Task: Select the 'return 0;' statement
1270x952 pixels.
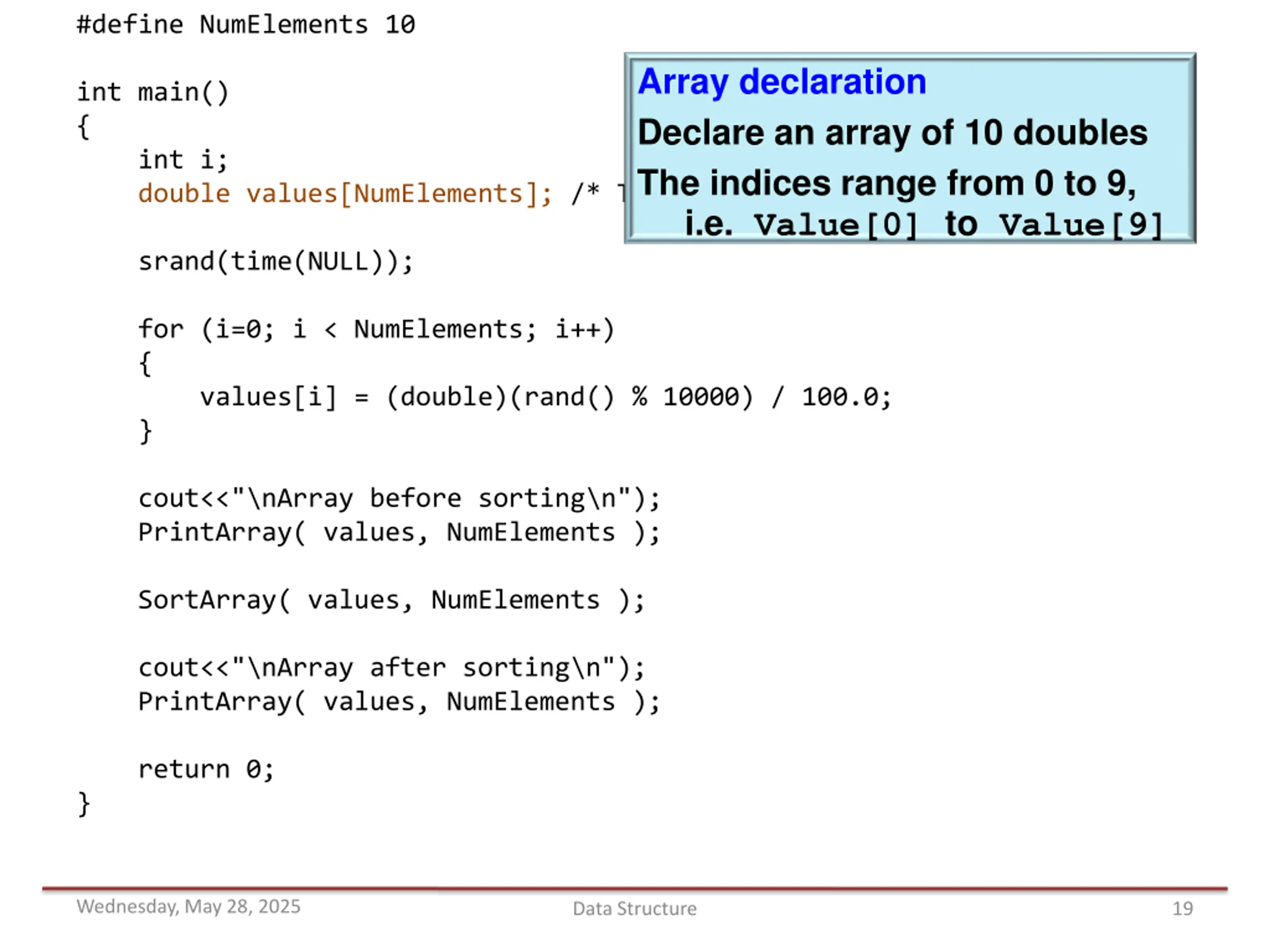Action: 206,770
